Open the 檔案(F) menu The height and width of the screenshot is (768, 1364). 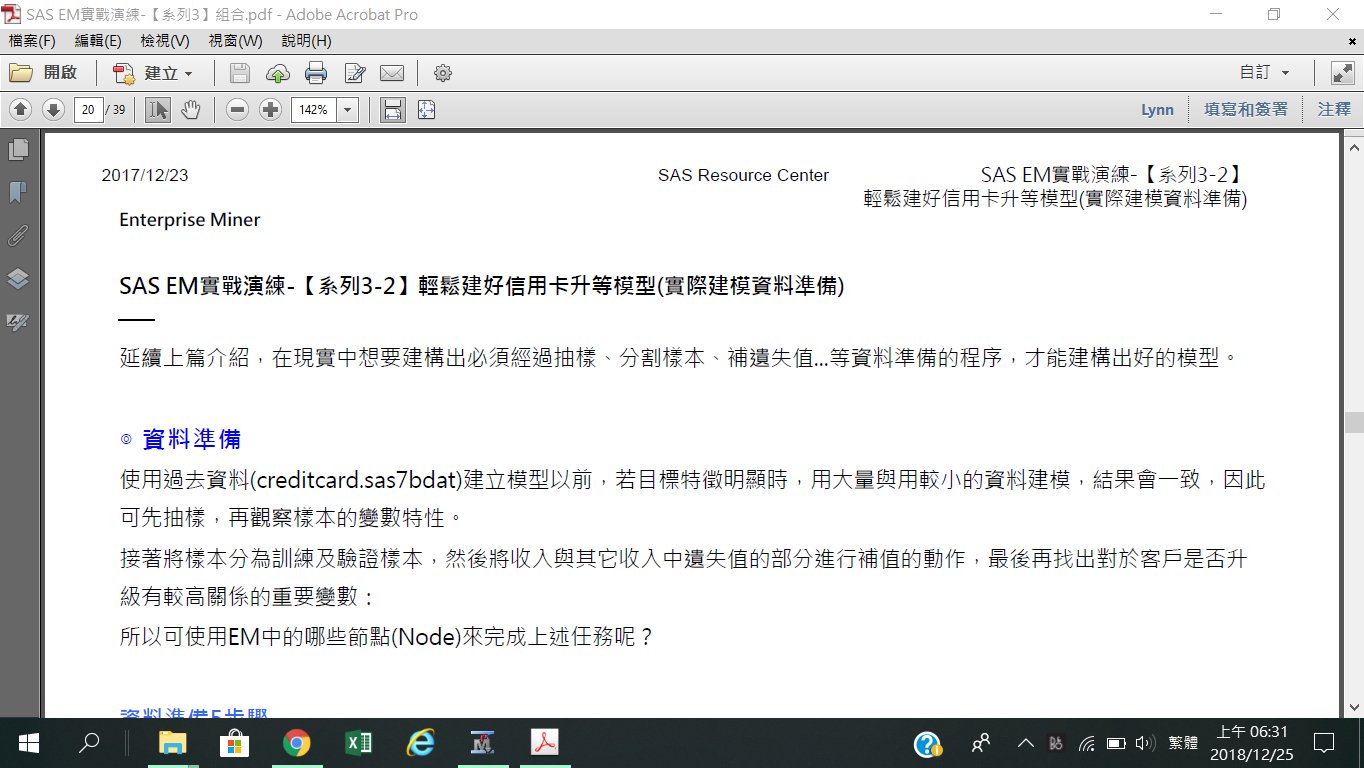(x=32, y=41)
